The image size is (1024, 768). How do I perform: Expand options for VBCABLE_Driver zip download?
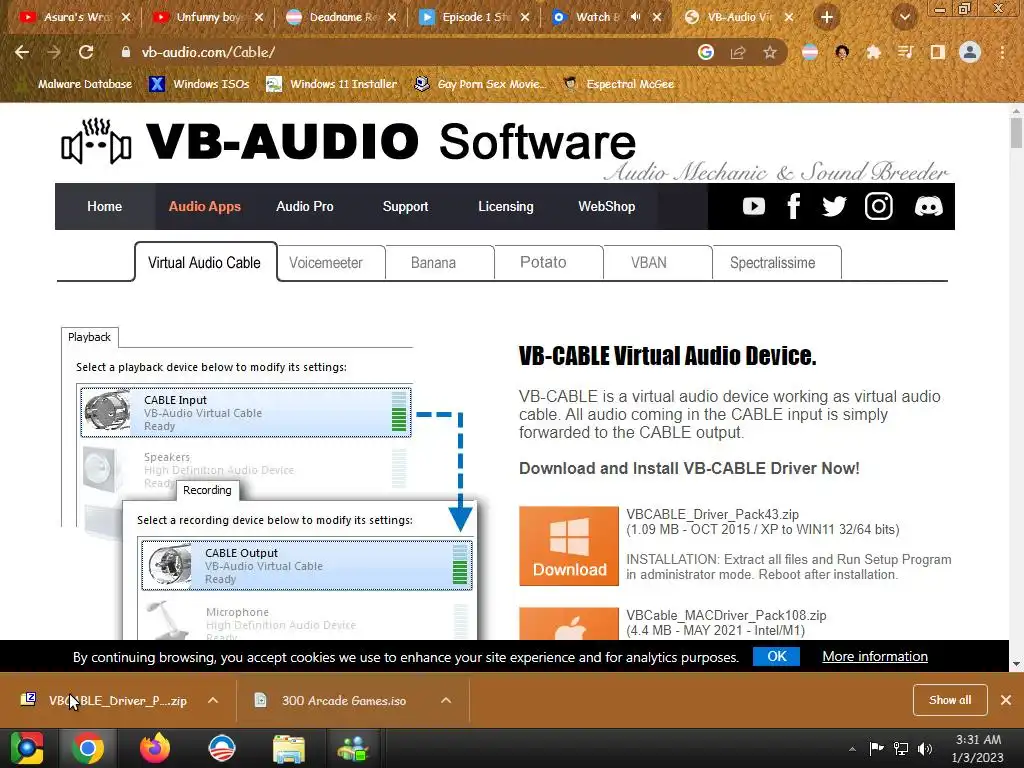pyautogui.click(x=213, y=700)
